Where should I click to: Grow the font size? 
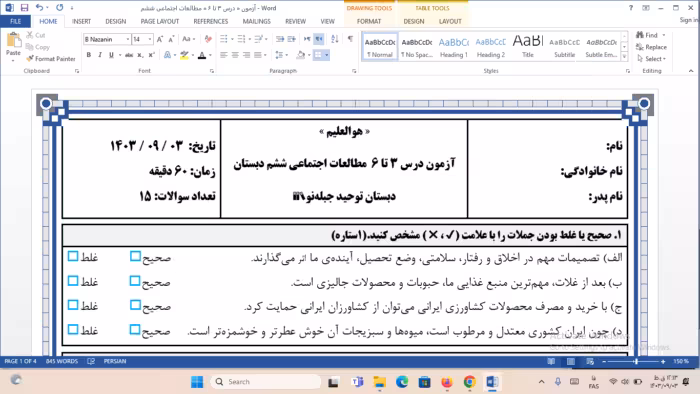tap(159, 39)
